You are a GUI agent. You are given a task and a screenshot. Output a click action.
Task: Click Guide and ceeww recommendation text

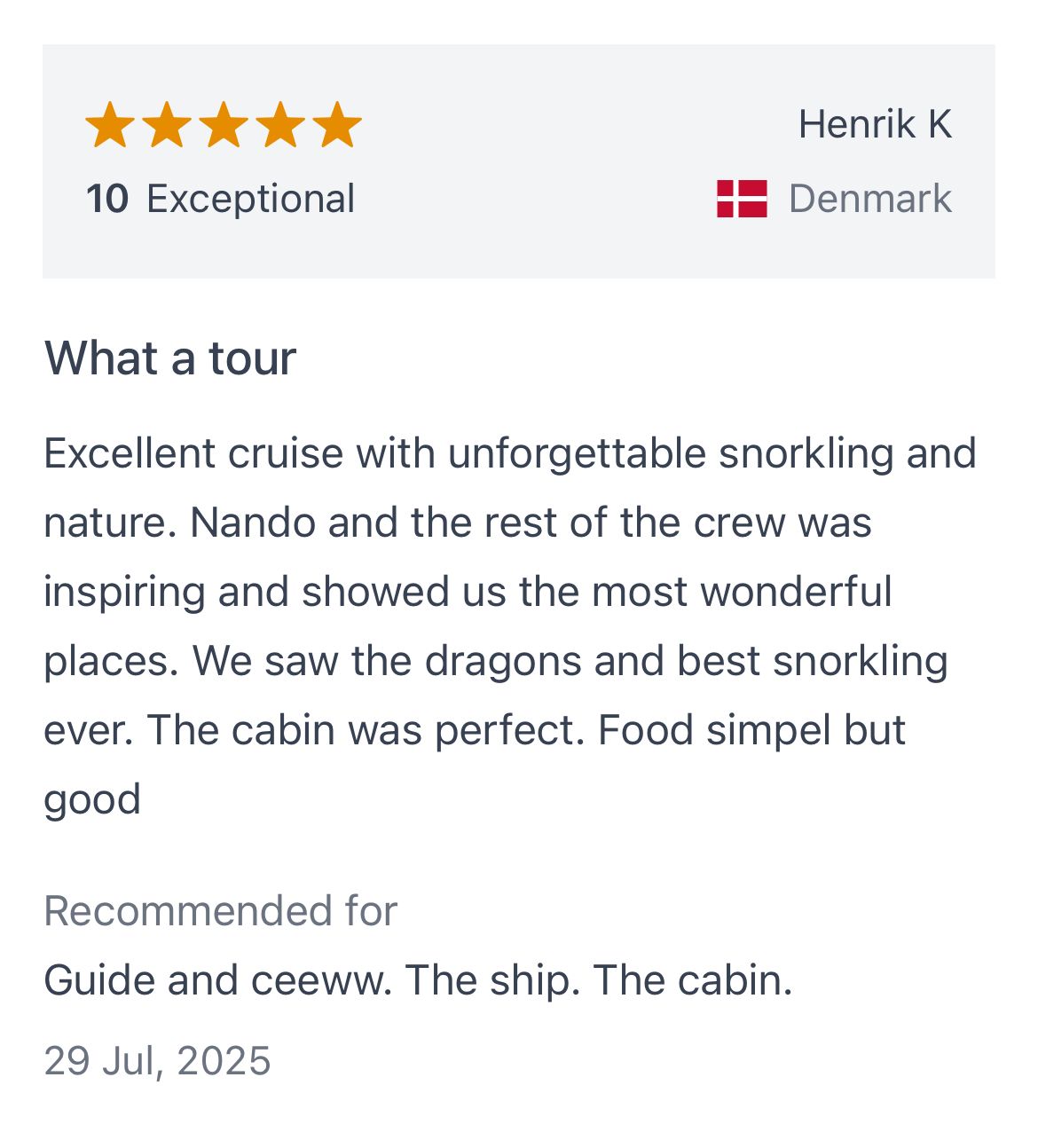pos(218,980)
